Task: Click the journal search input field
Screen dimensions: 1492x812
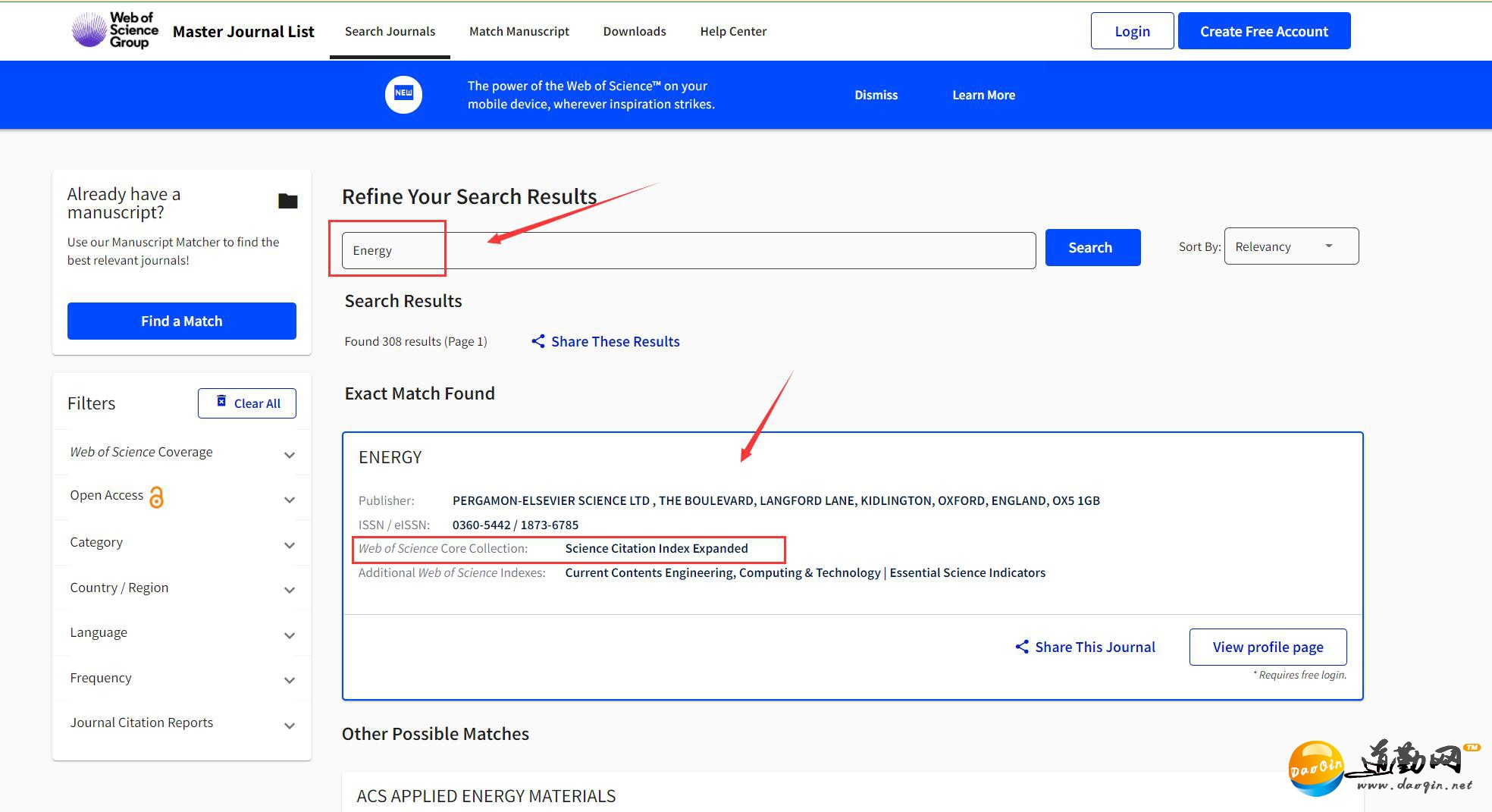Action: [x=688, y=250]
